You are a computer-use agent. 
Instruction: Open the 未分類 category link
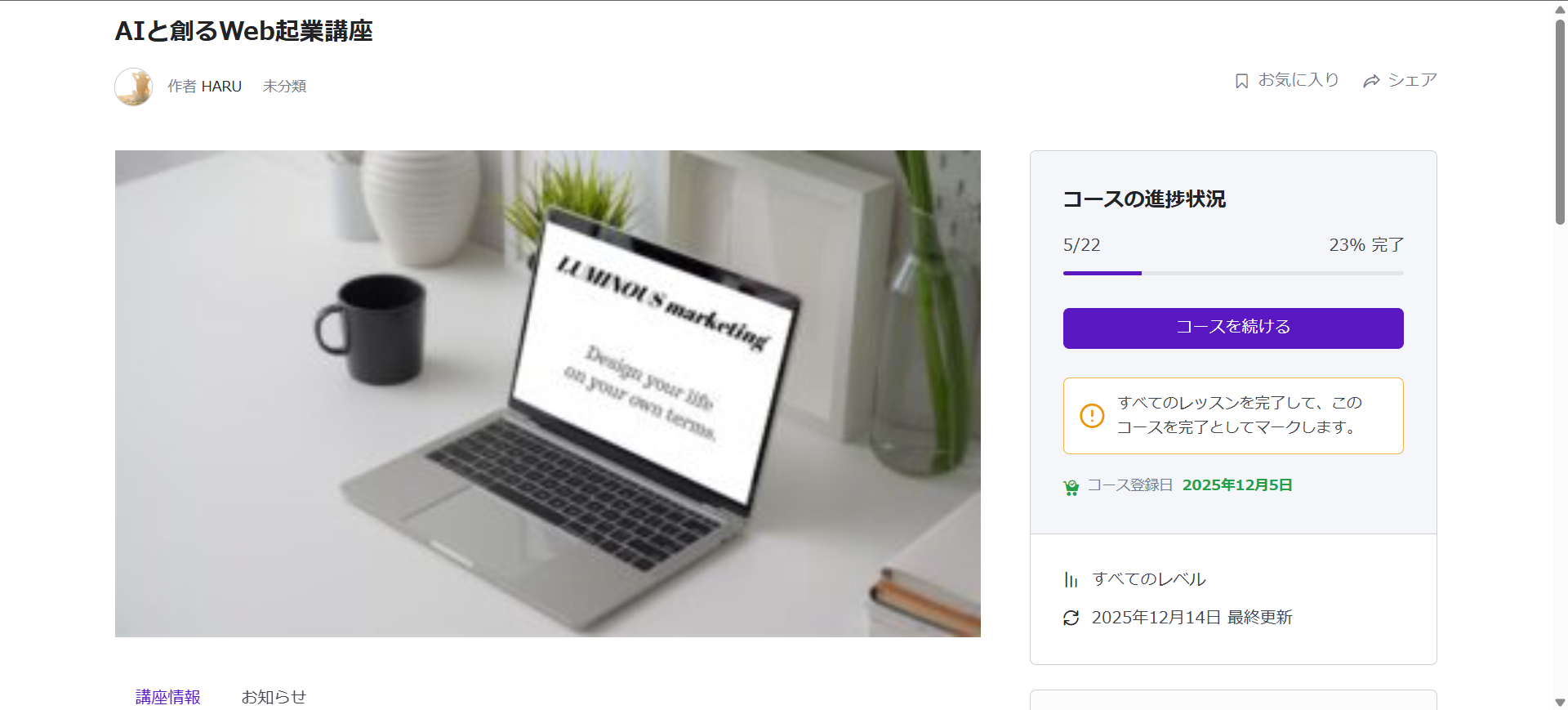tap(284, 87)
